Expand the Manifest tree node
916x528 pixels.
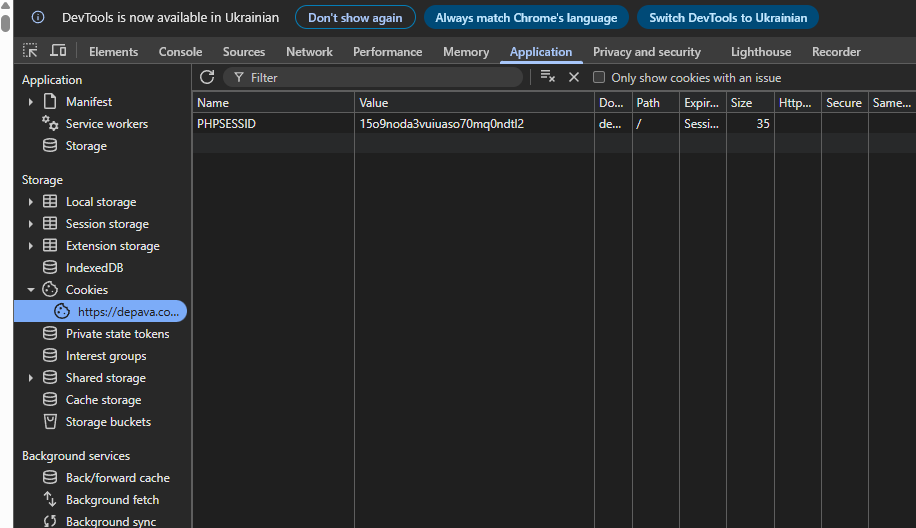[30, 102]
